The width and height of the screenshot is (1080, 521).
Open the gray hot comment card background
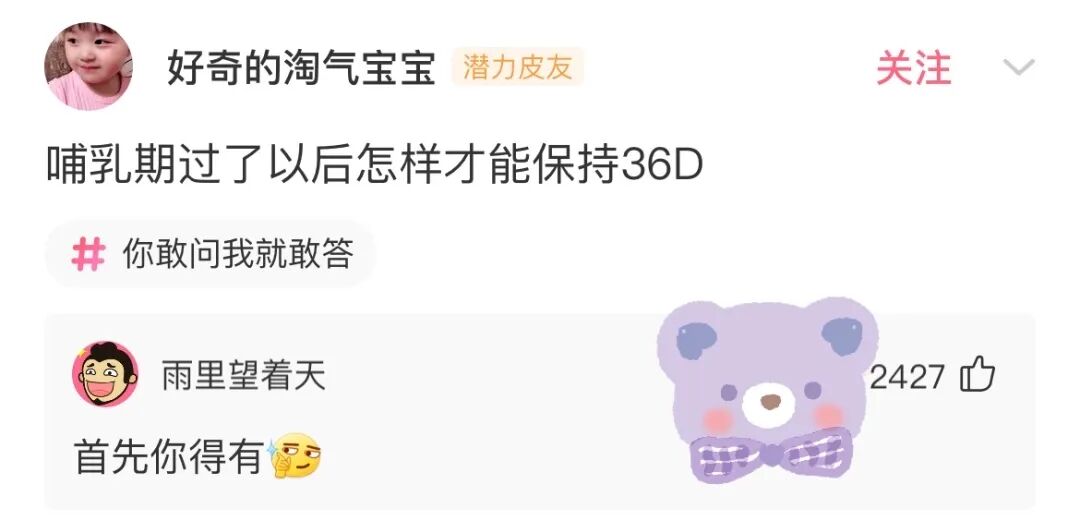click(x=540, y=411)
